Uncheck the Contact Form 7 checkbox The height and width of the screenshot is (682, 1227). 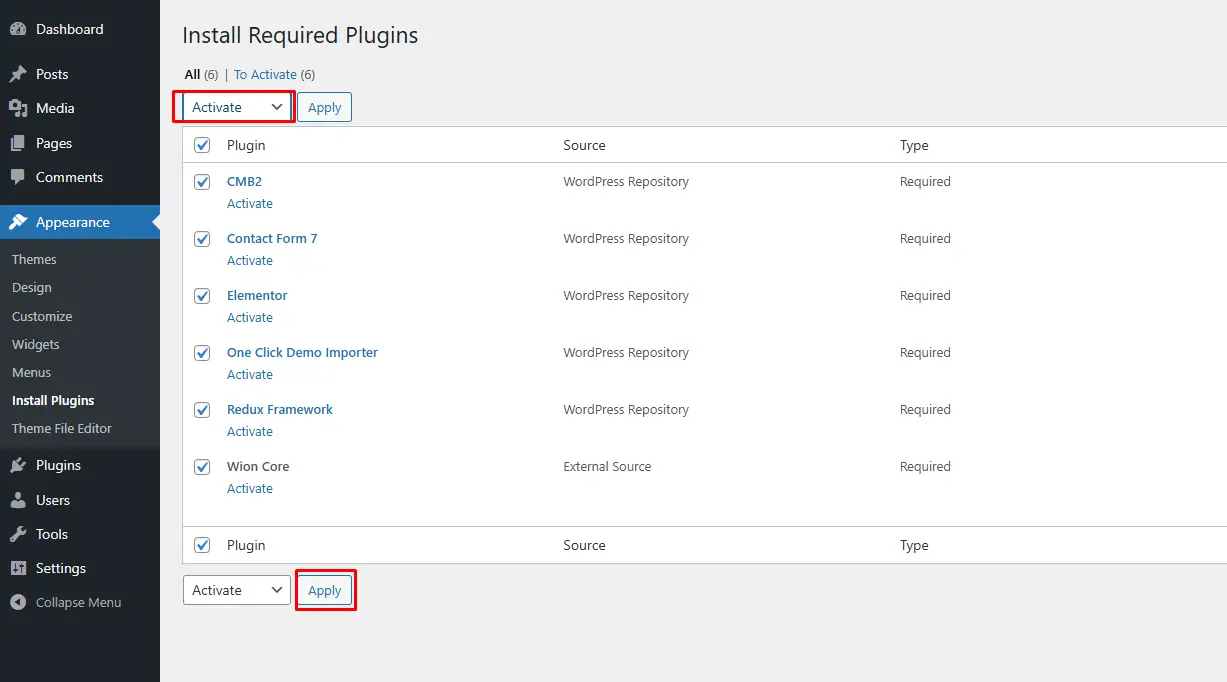[202, 239]
